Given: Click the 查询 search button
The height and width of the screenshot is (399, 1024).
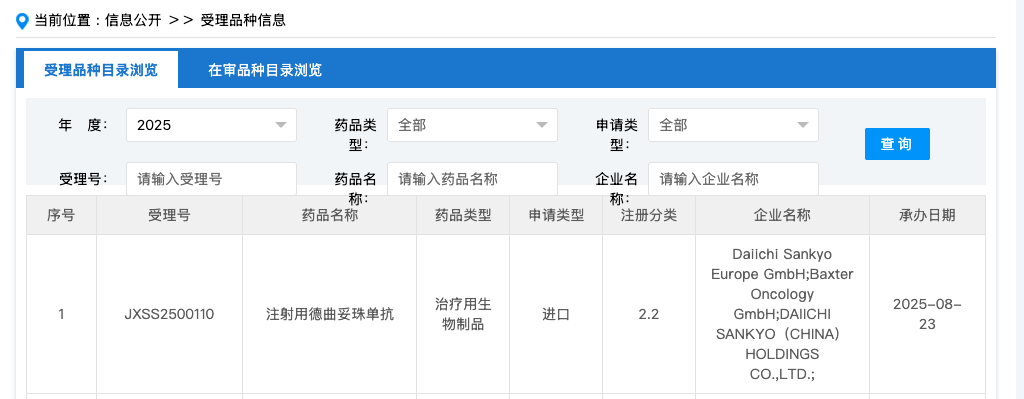Looking at the screenshot, I should point(897,144).
